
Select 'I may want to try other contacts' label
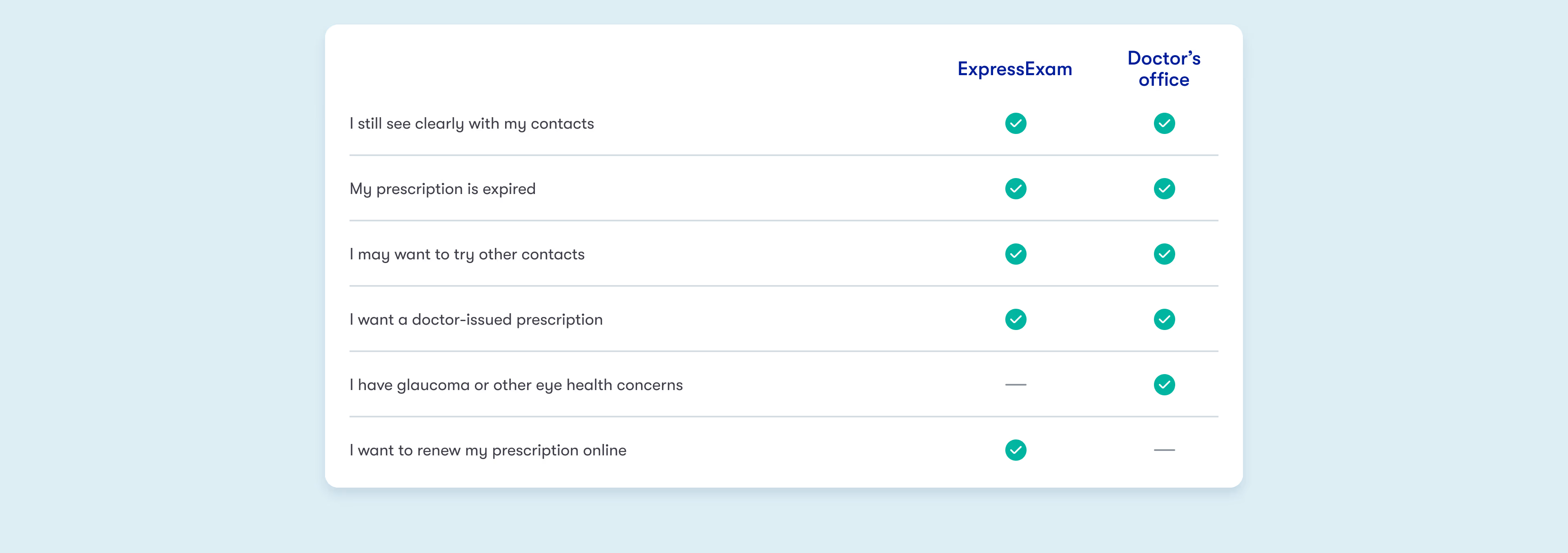point(467,254)
